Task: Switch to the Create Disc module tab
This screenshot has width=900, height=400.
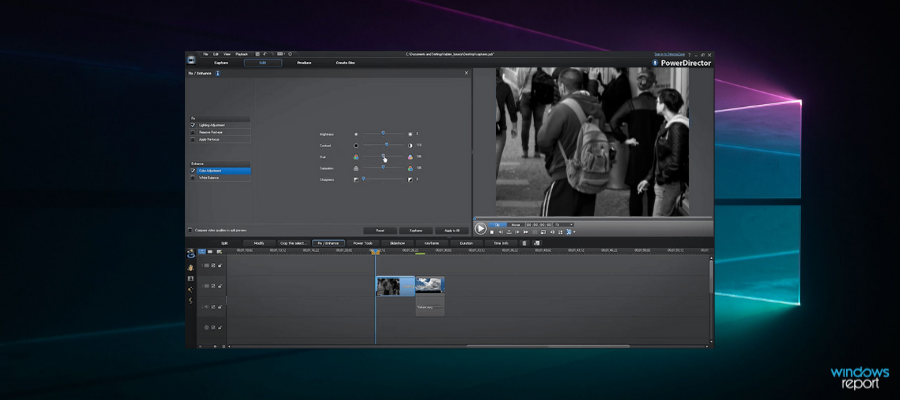Action: (345, 63)
